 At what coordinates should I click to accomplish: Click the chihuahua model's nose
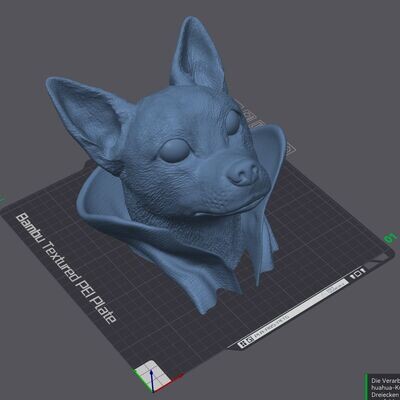coord(244,172)
